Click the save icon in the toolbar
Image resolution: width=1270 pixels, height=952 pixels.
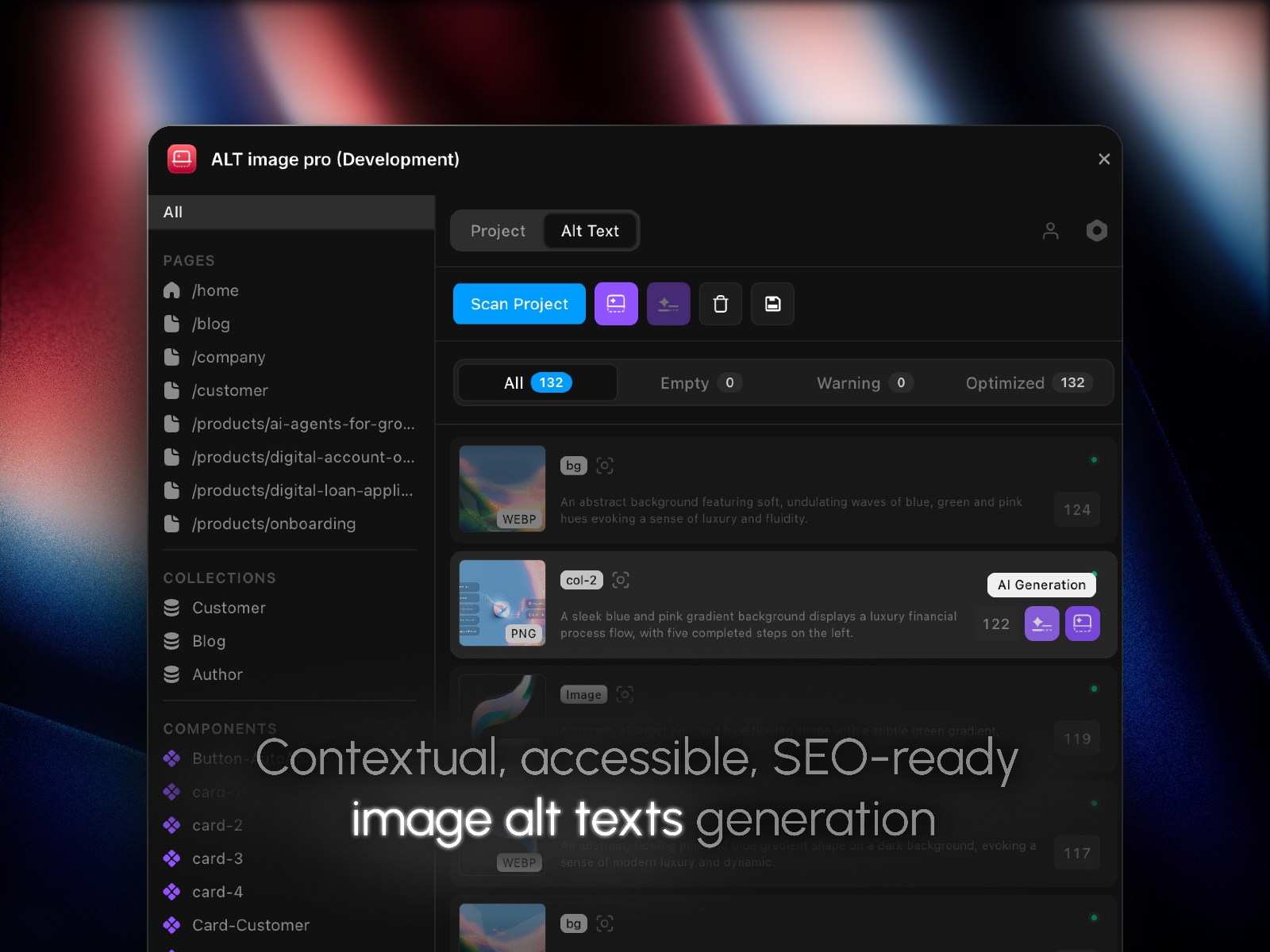tap(772, 304)
